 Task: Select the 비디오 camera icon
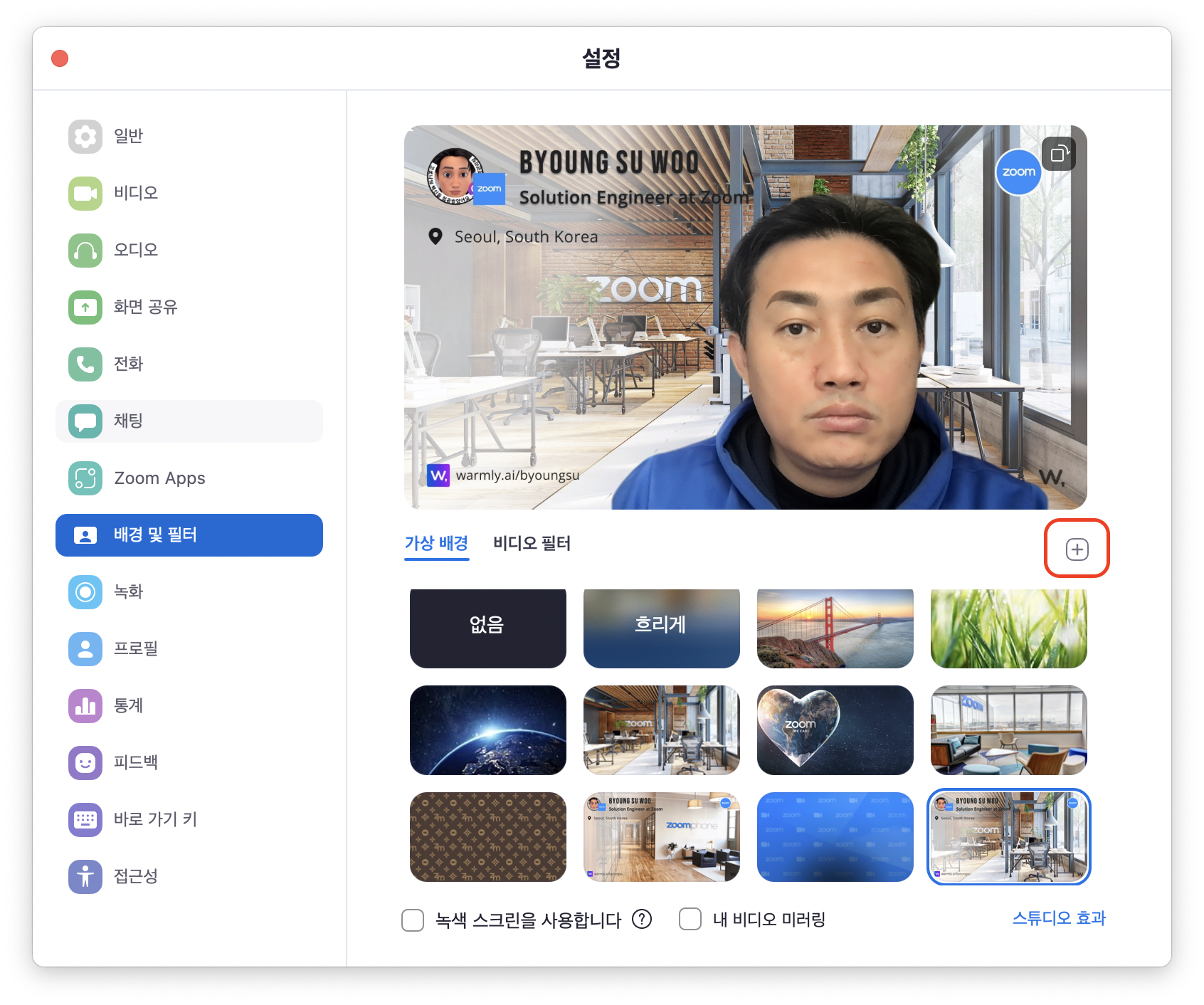(85, 193)
